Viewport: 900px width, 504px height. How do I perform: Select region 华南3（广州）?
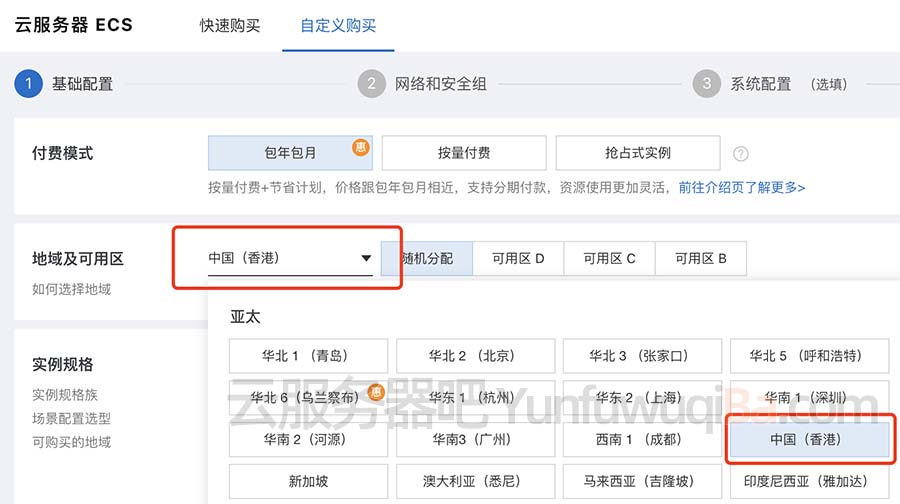click(x=475, y=440)
